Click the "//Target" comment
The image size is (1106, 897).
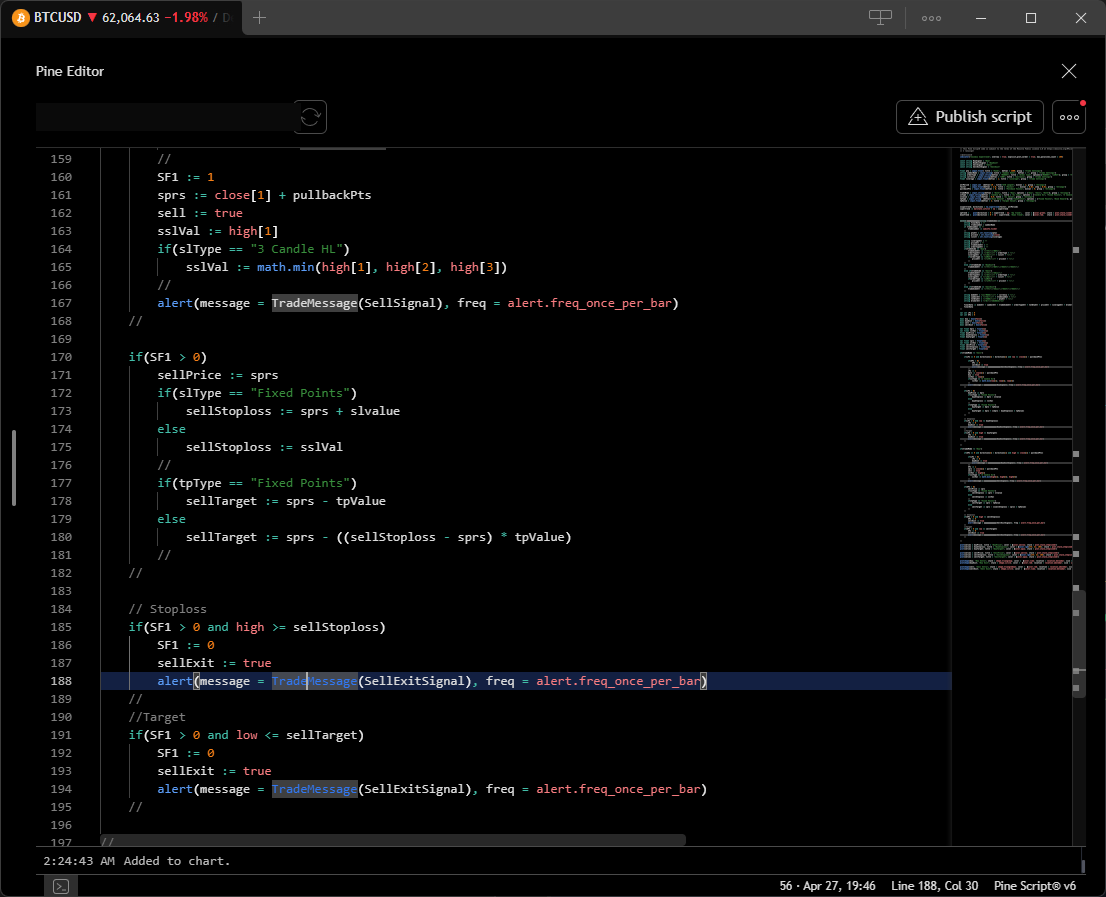coord(157,717)
